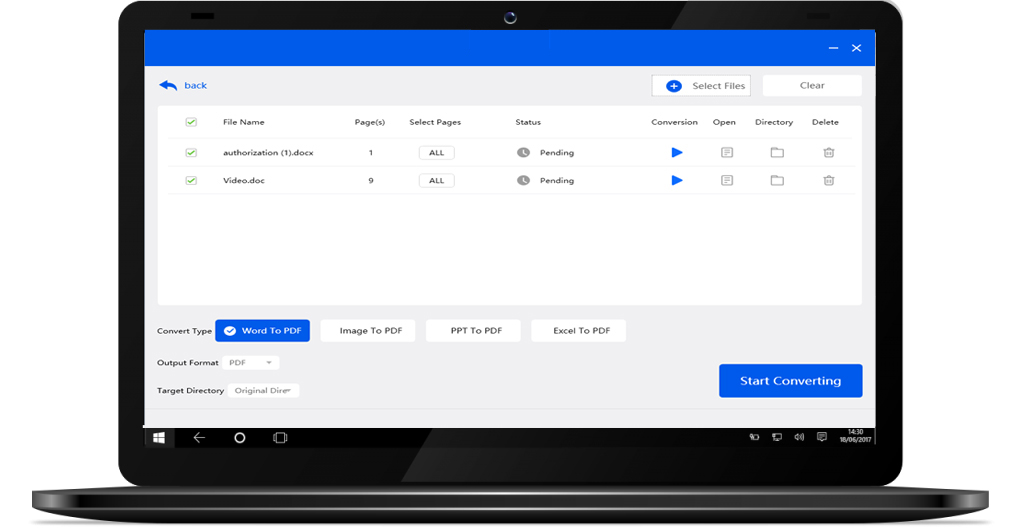Click the Page(s) column header
This screenshot has width=1024, height=529.
click(370, 122)
